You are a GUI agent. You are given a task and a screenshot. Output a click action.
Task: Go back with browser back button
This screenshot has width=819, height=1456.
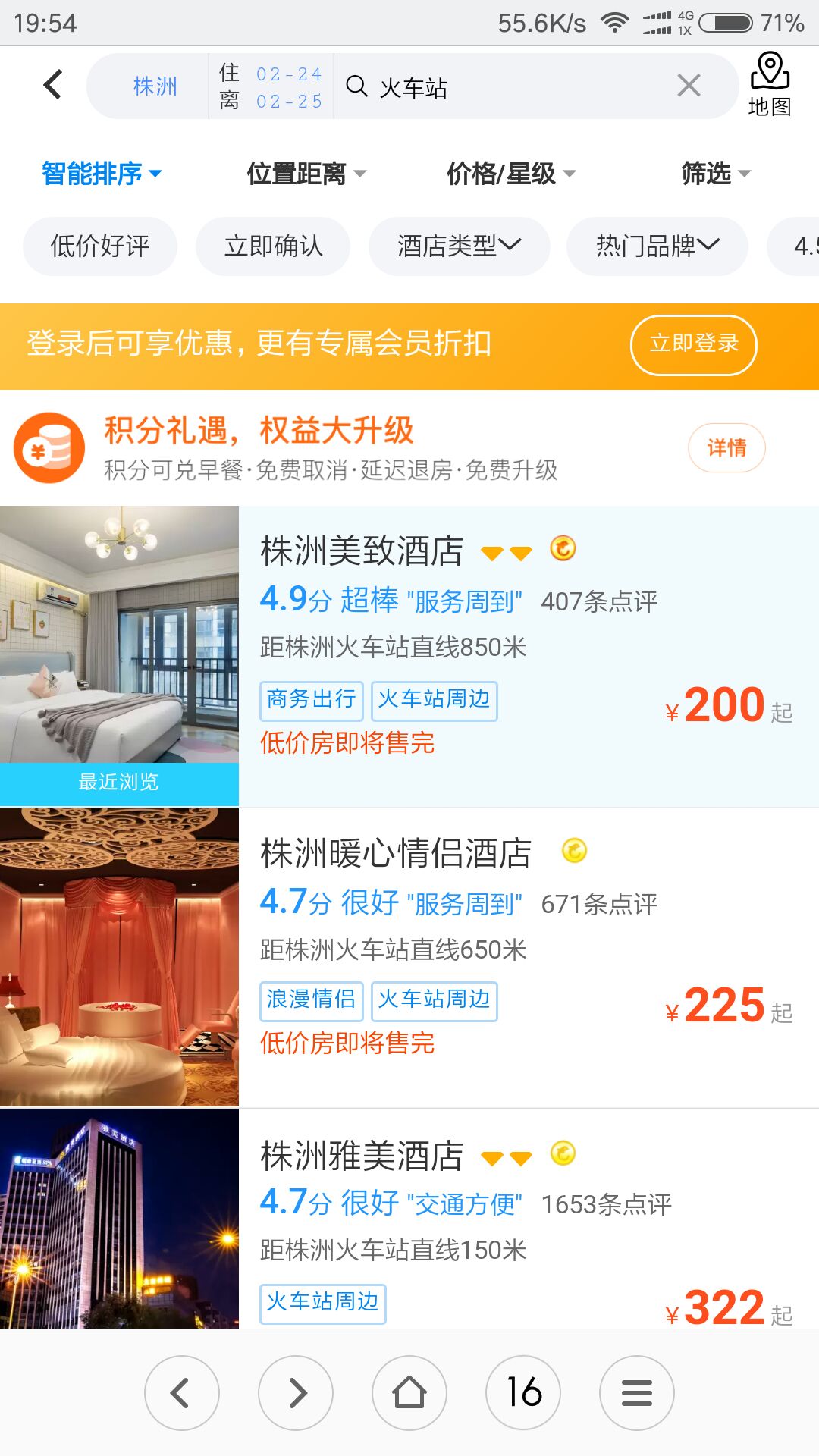click(182, 1393)
